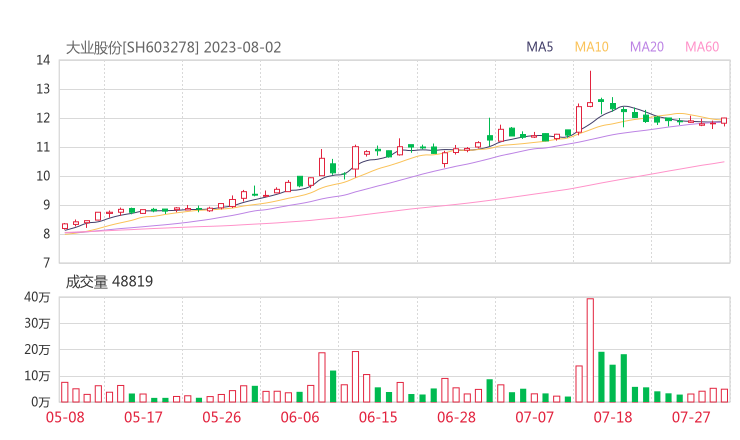Viewport: 740px width, 440px height.
Task: Click the price axis value 13
Action: (43, 89)
